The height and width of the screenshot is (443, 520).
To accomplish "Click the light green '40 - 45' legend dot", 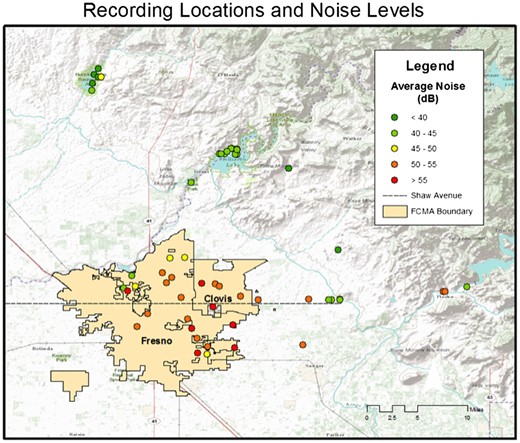I will [x=395, y=133].
